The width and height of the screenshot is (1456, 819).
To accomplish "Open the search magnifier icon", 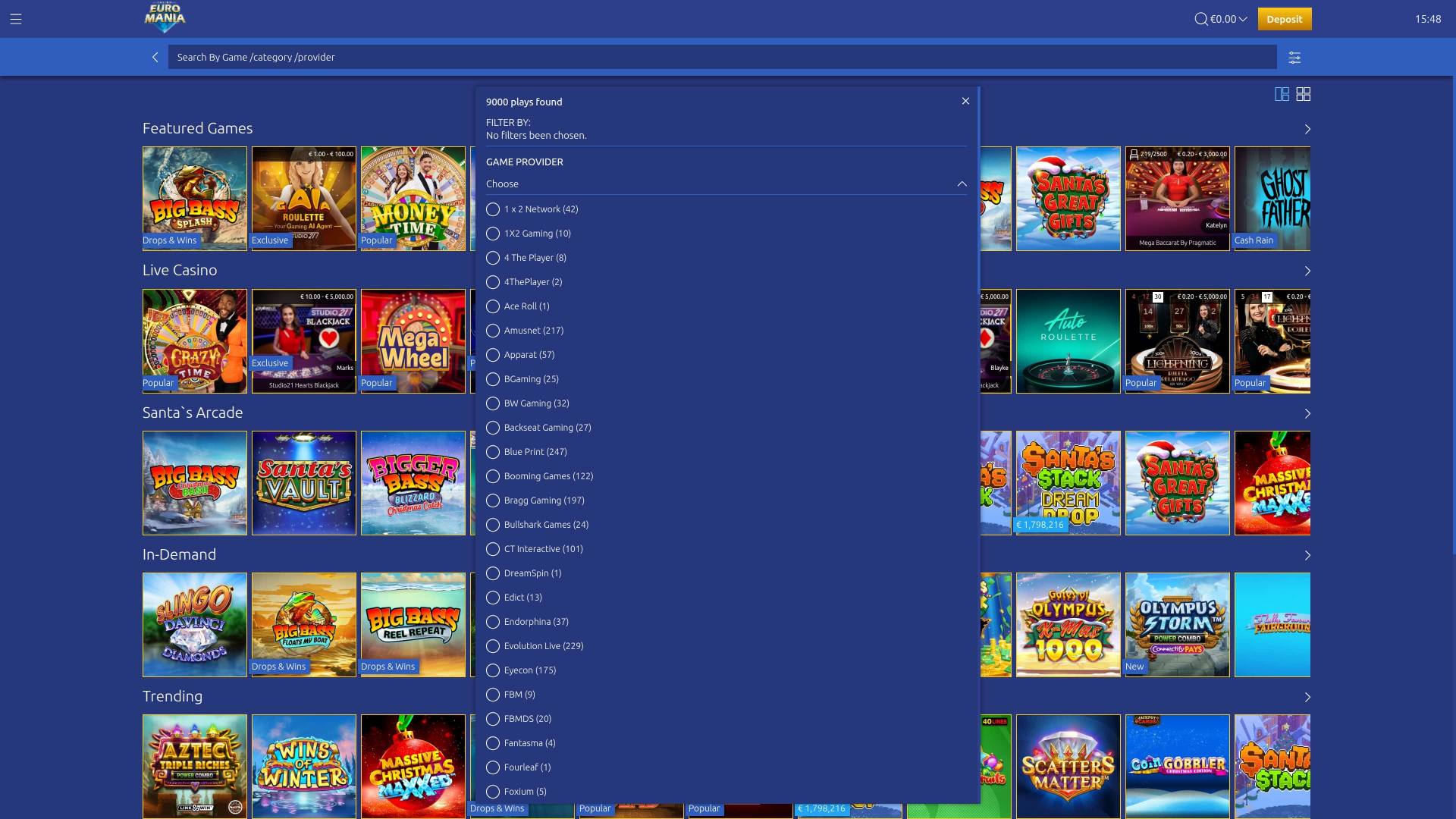I will 1200,18.
